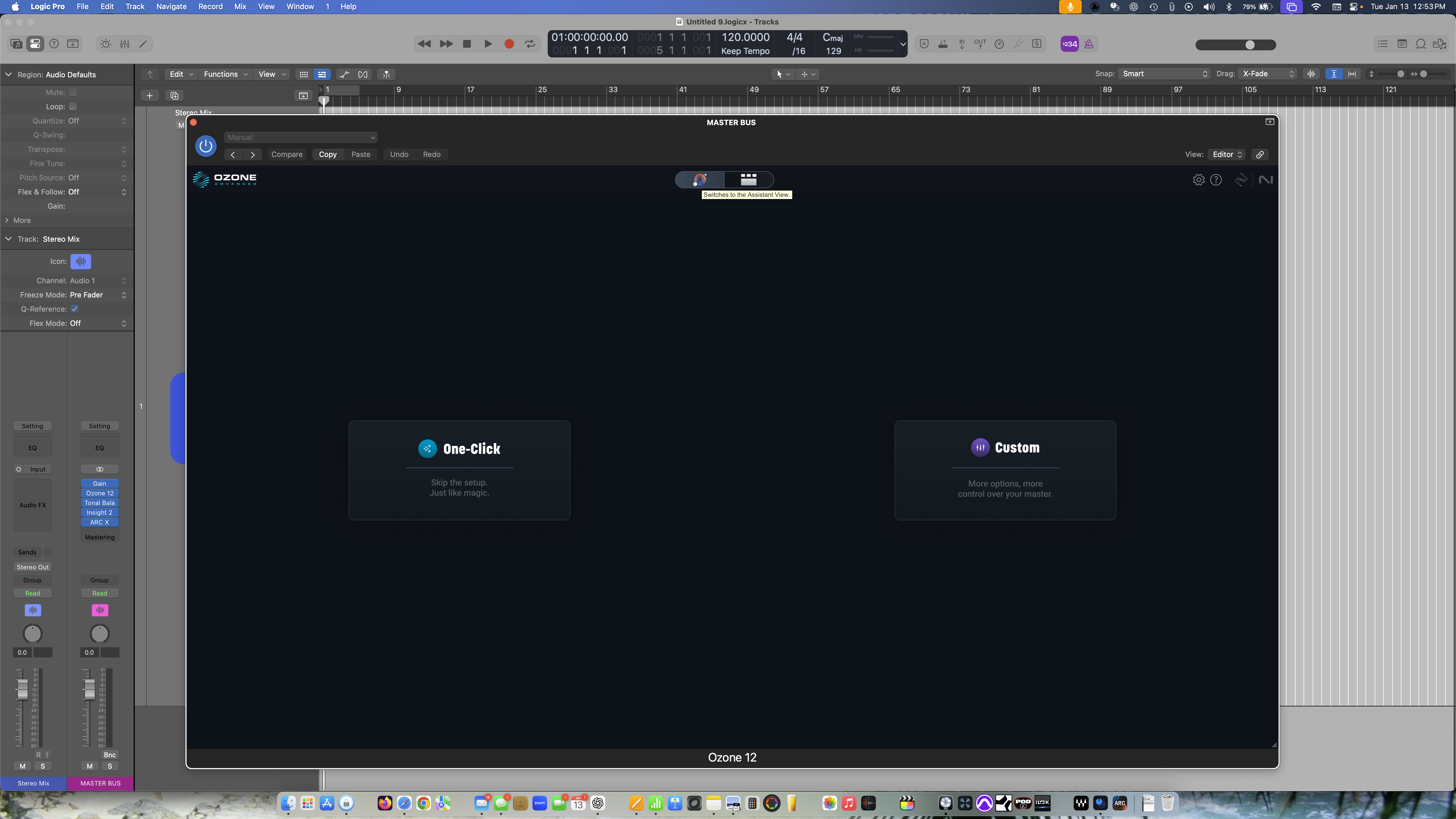This screenshot has height=819, width=1456.
Task: Collapse the Track: Stereo Mix section
Action: (x=9, y=239)
